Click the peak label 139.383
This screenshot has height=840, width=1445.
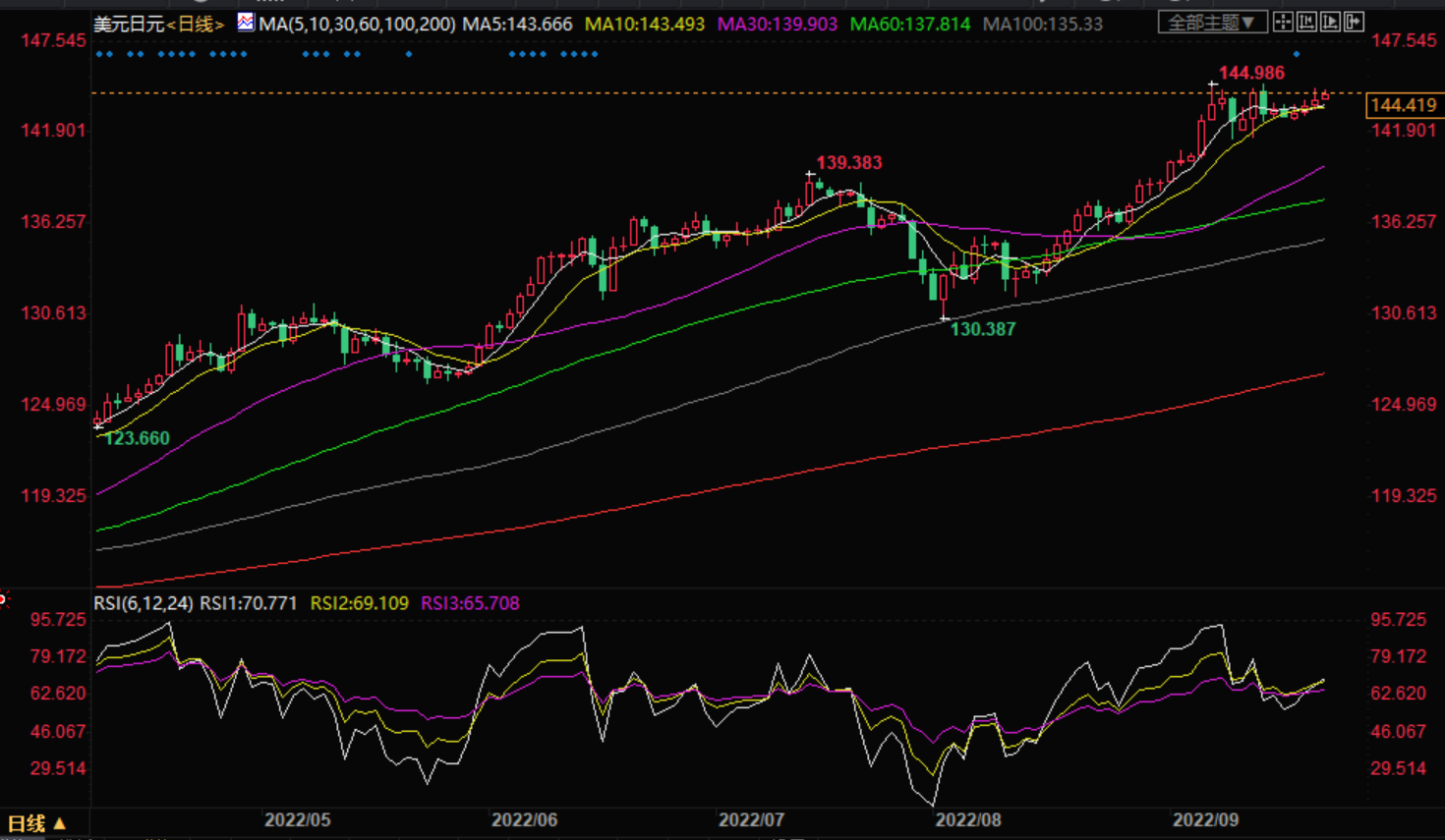pyautogui.click(x=849, y=163)
